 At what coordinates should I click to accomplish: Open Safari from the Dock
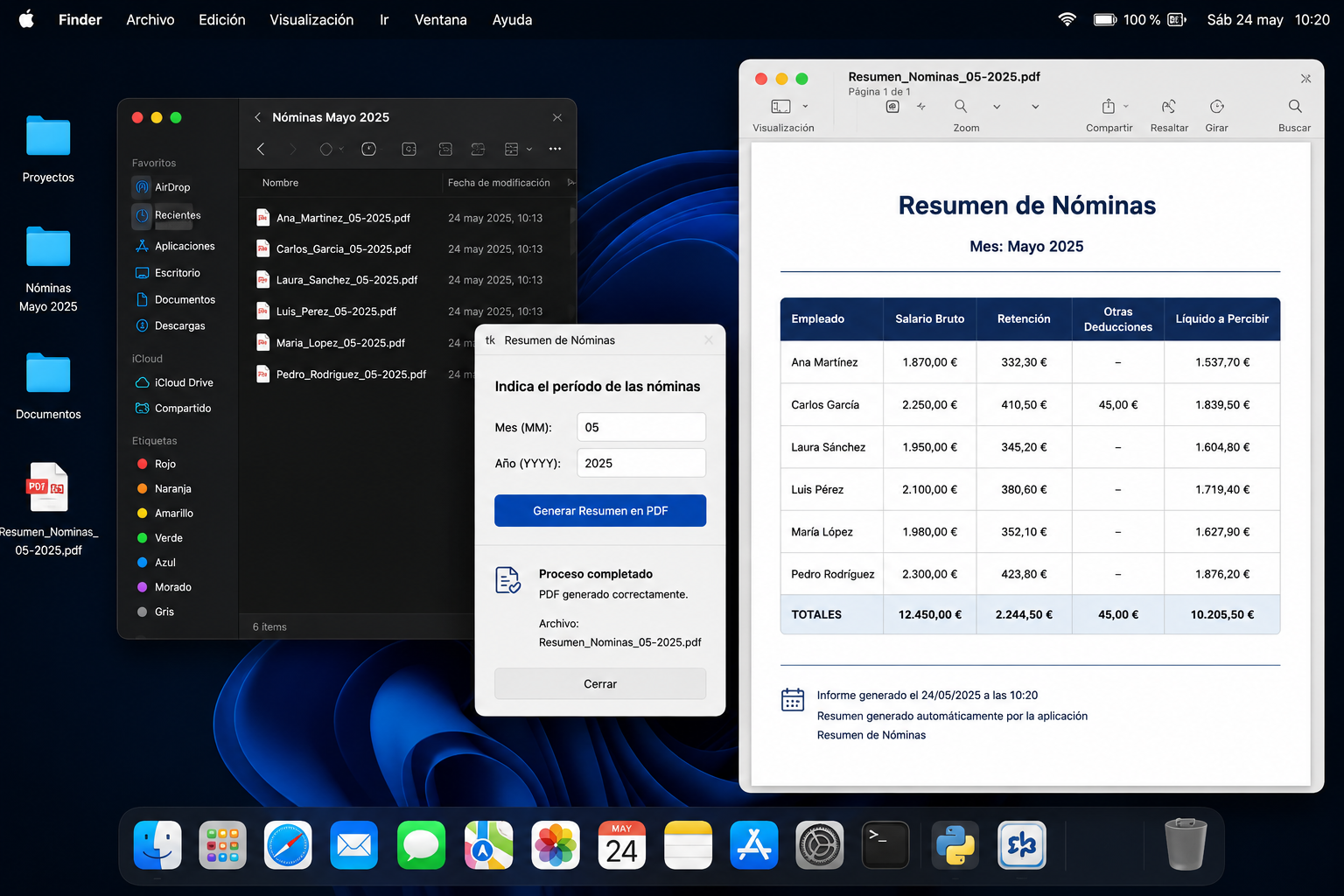click(x=288, y=845)
